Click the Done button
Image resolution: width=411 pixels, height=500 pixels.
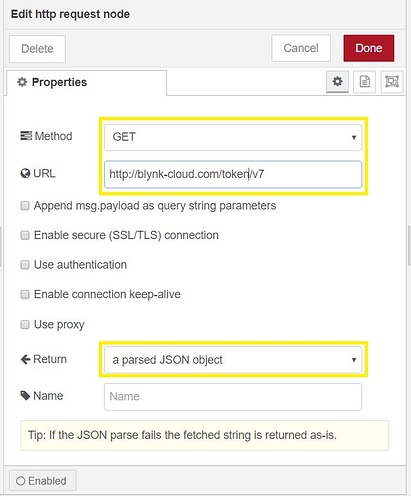click(x=369, y=48)
